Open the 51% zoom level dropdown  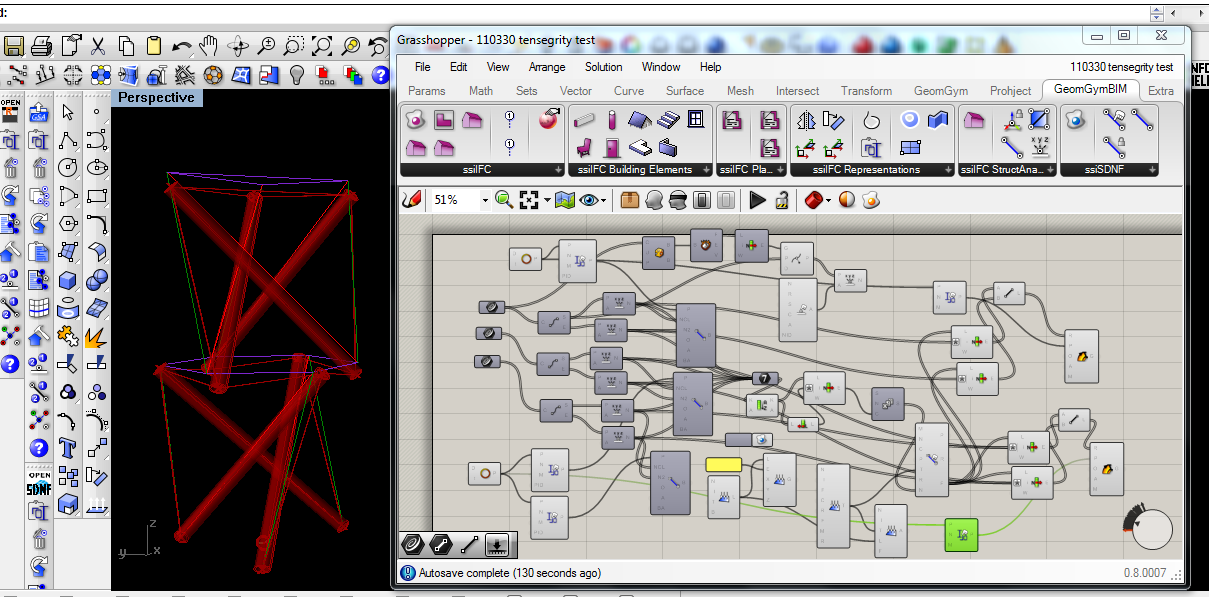(485, 200)
